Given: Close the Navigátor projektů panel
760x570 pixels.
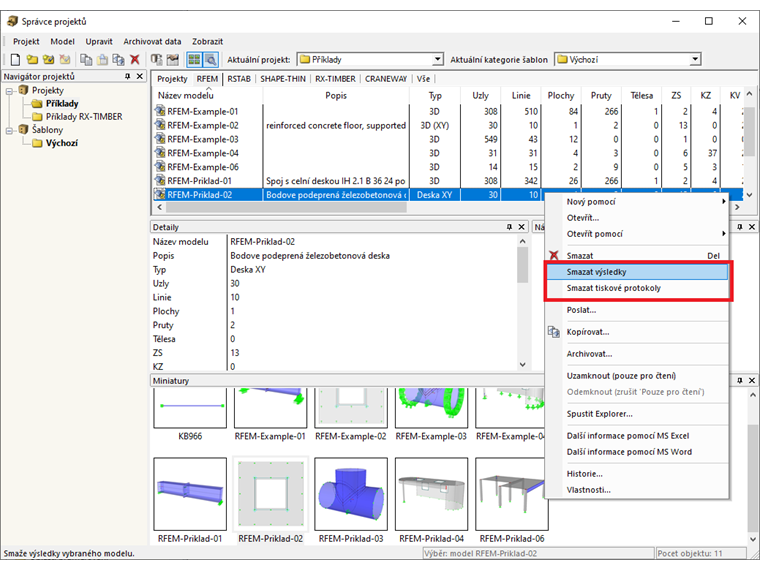Looking at the screenshot, I should (140, 76).
